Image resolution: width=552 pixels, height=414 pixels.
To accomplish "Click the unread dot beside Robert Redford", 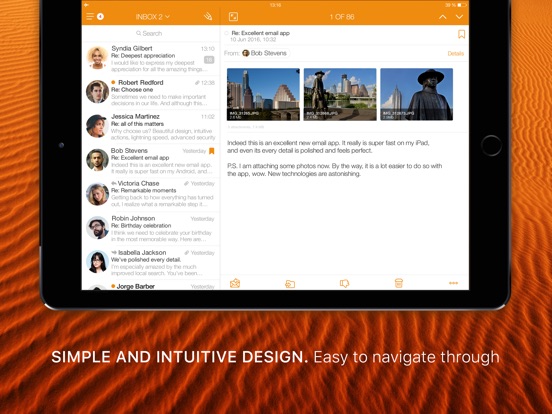I will [113, 82].
